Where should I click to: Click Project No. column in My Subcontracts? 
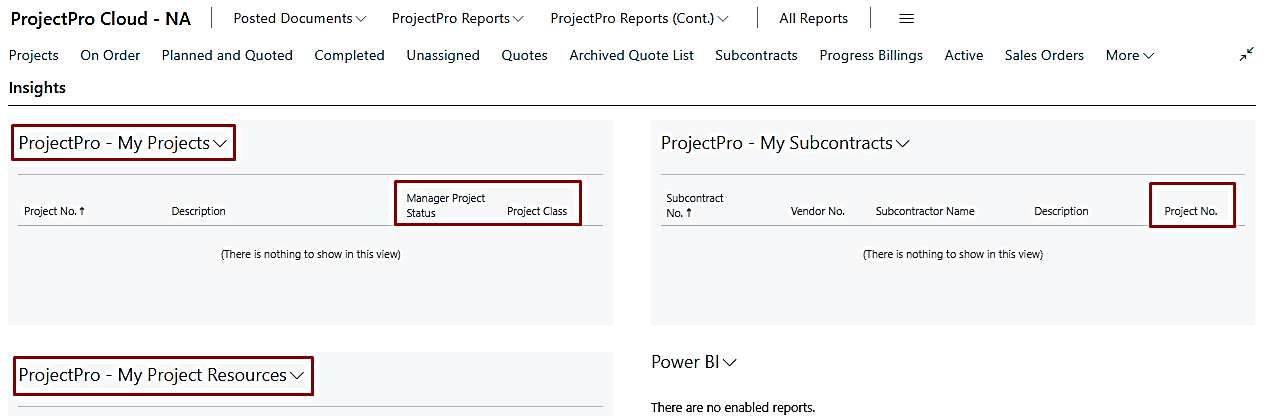[x=1191, y=212]
